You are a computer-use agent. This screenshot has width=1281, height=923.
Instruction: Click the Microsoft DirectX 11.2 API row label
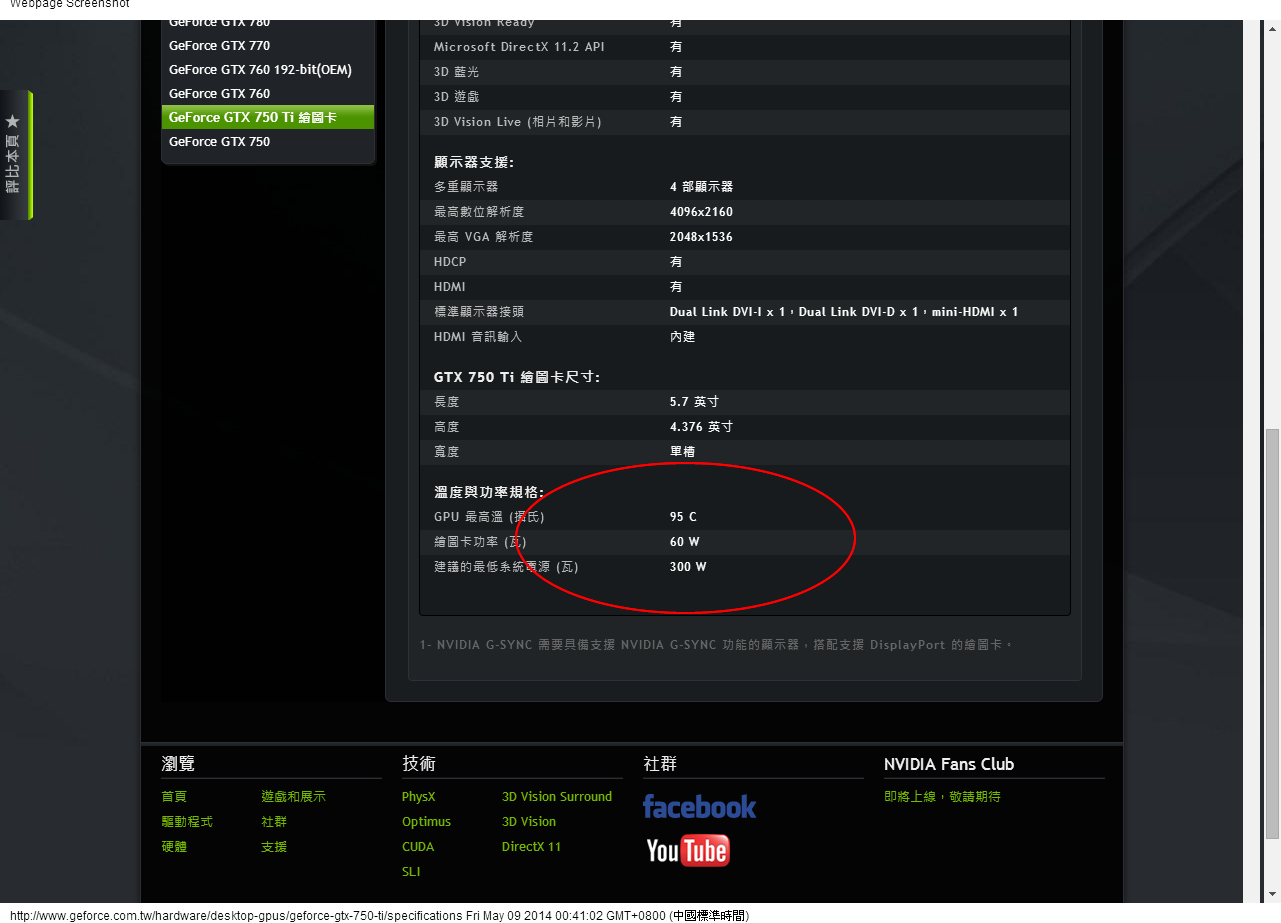(519, 47)
